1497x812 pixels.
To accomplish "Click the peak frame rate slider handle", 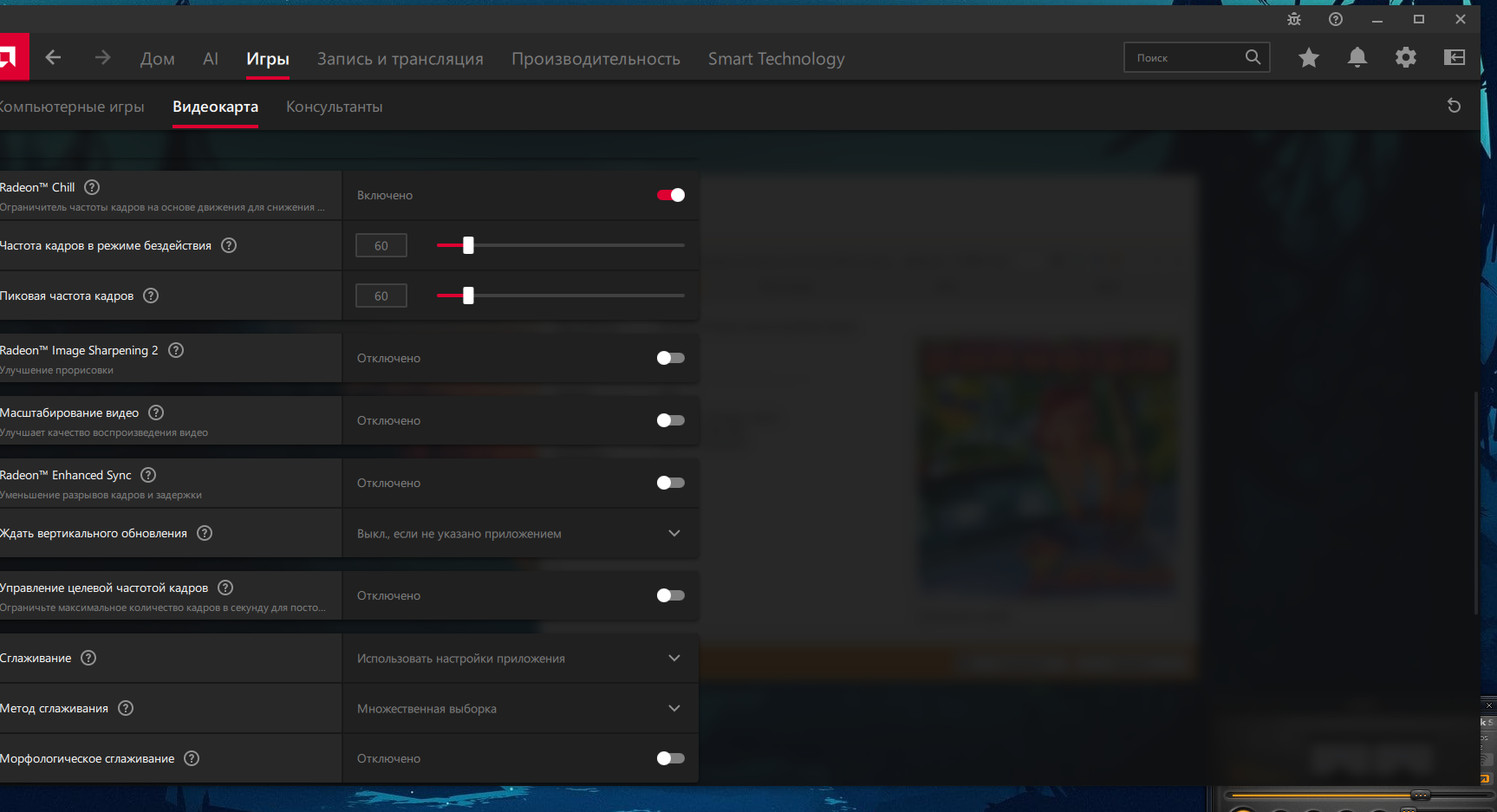I will point(468,296).
